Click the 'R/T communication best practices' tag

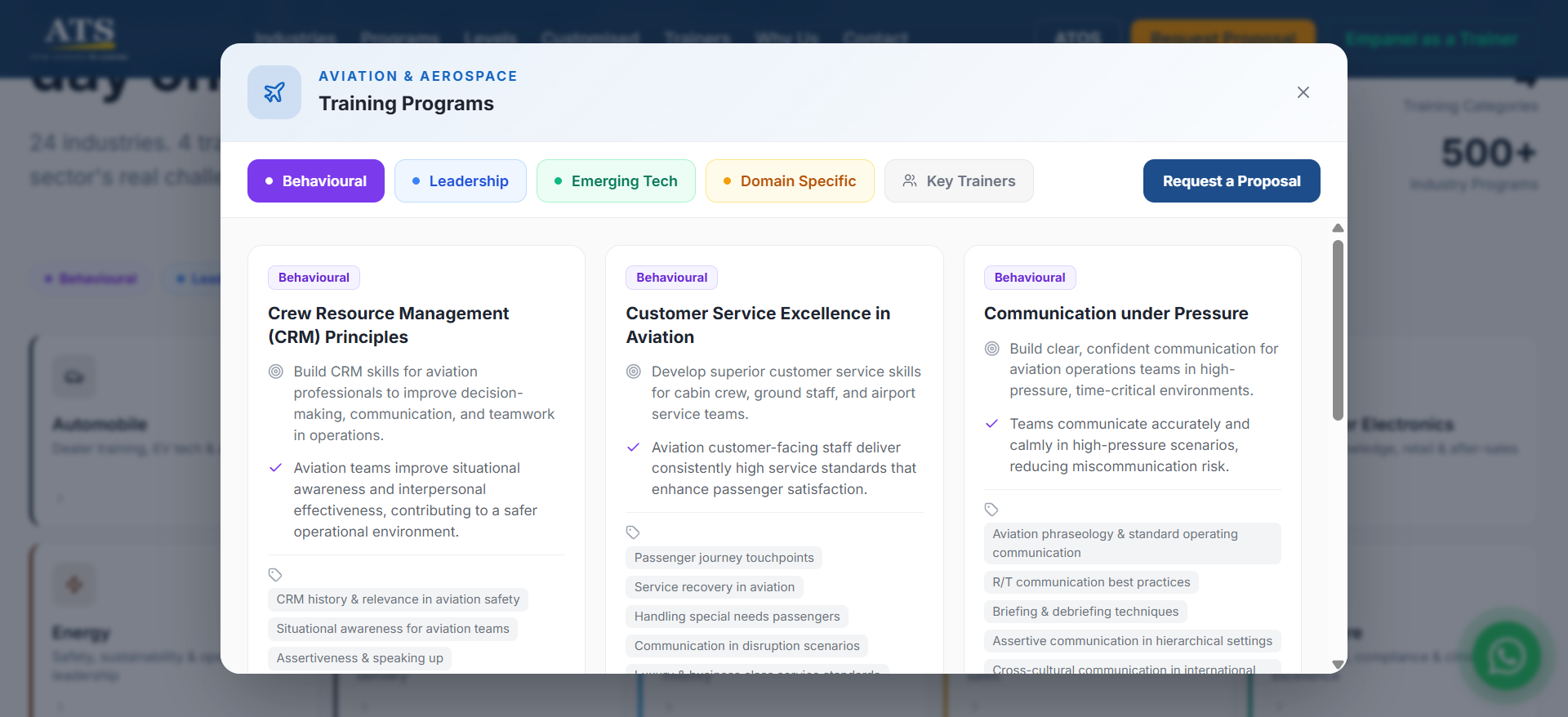coord(1091,582)
